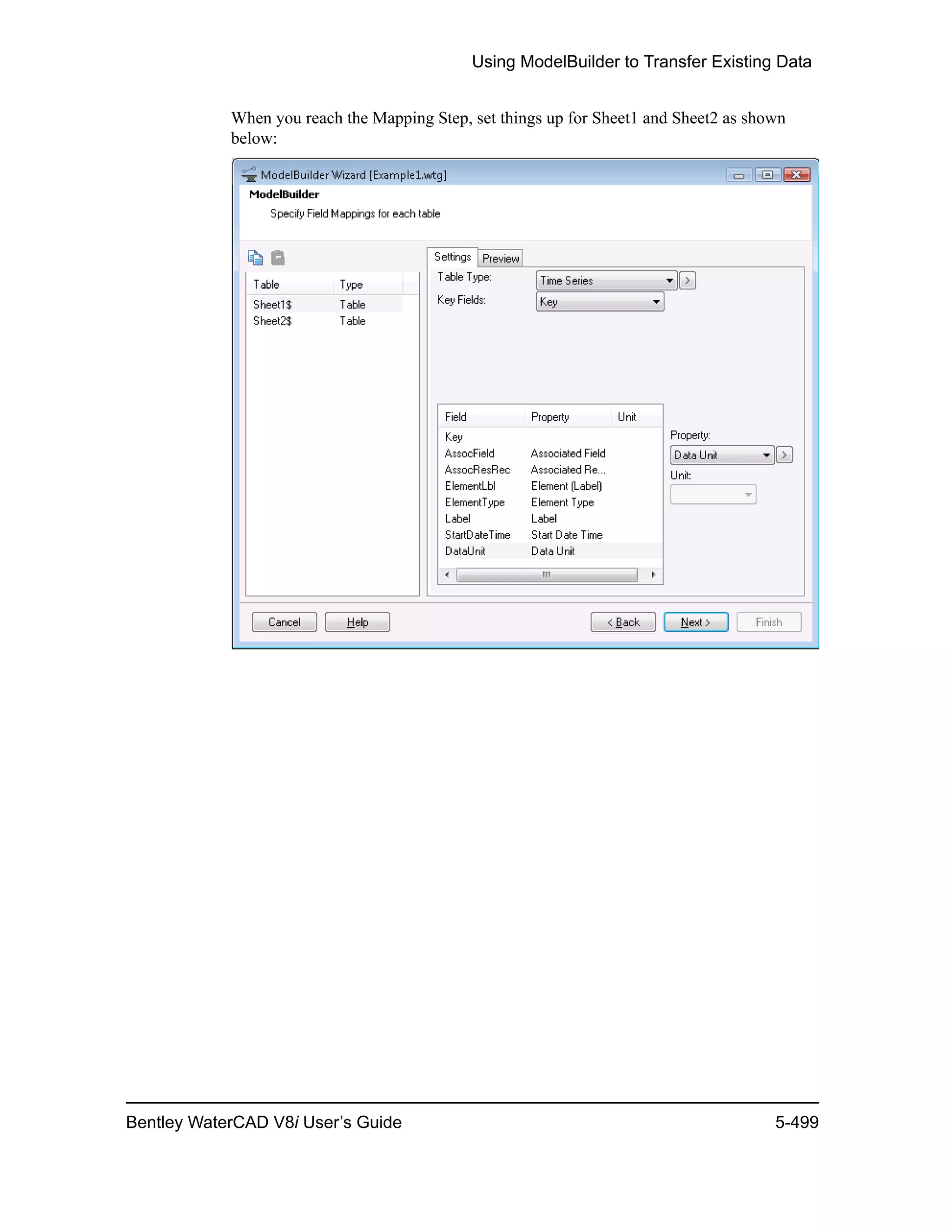Screen dimensions: 952x1232
Task: Click the Type column header
Action: tap(368, 285)
